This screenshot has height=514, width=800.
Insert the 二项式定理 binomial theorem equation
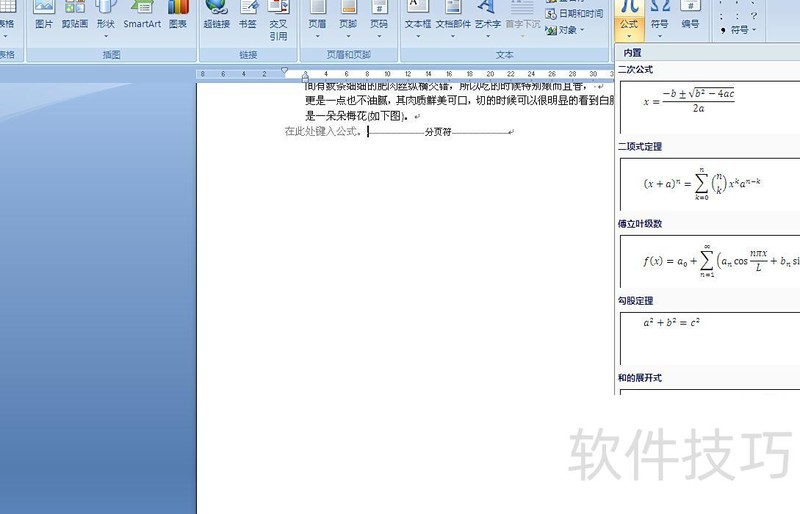pyautogui.click(x=710, y=184)
